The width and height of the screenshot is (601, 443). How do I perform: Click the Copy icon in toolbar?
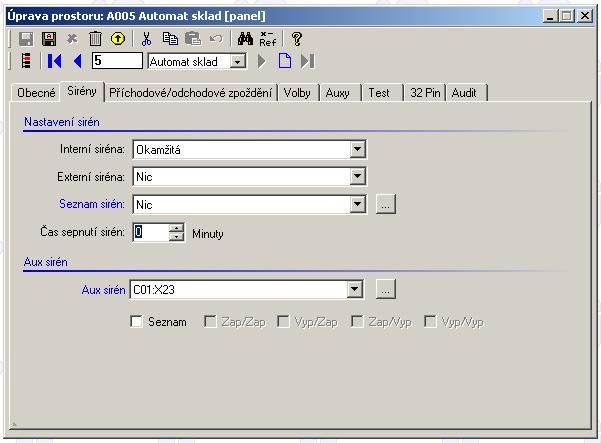point(170,39)
